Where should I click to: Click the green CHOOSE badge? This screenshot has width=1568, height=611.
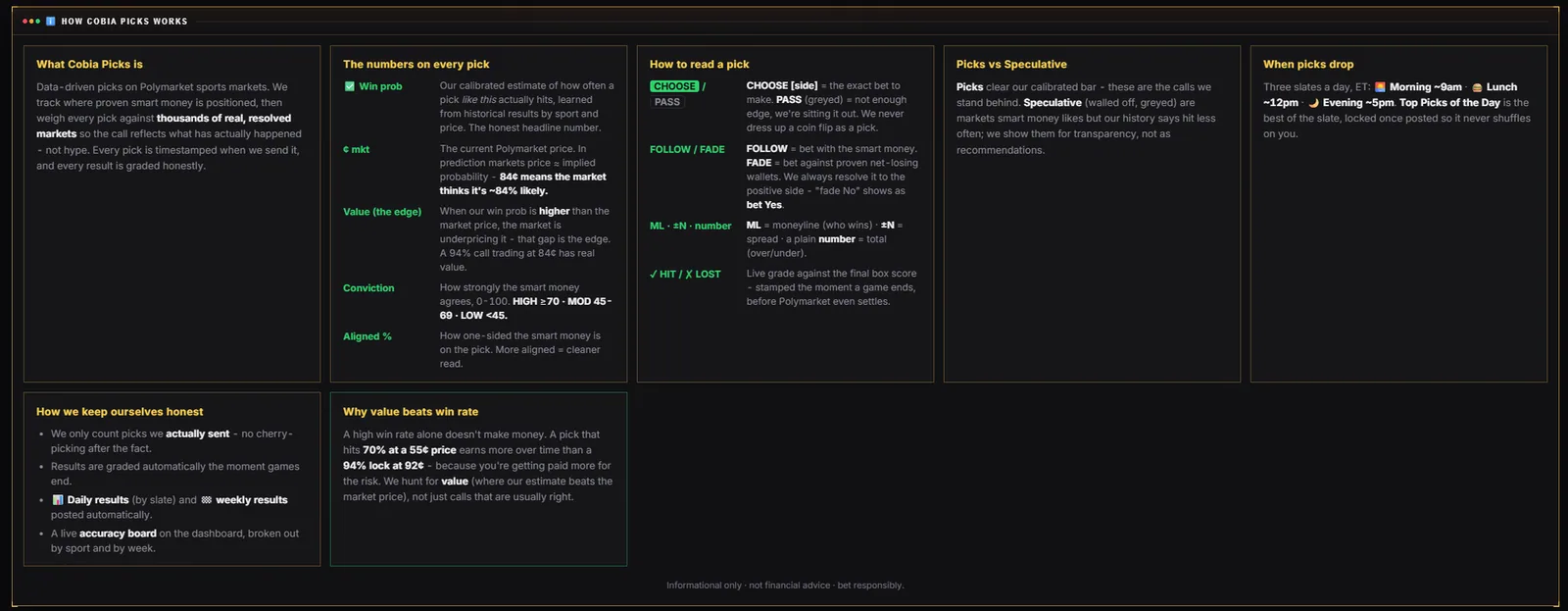[x=674, y=86]
